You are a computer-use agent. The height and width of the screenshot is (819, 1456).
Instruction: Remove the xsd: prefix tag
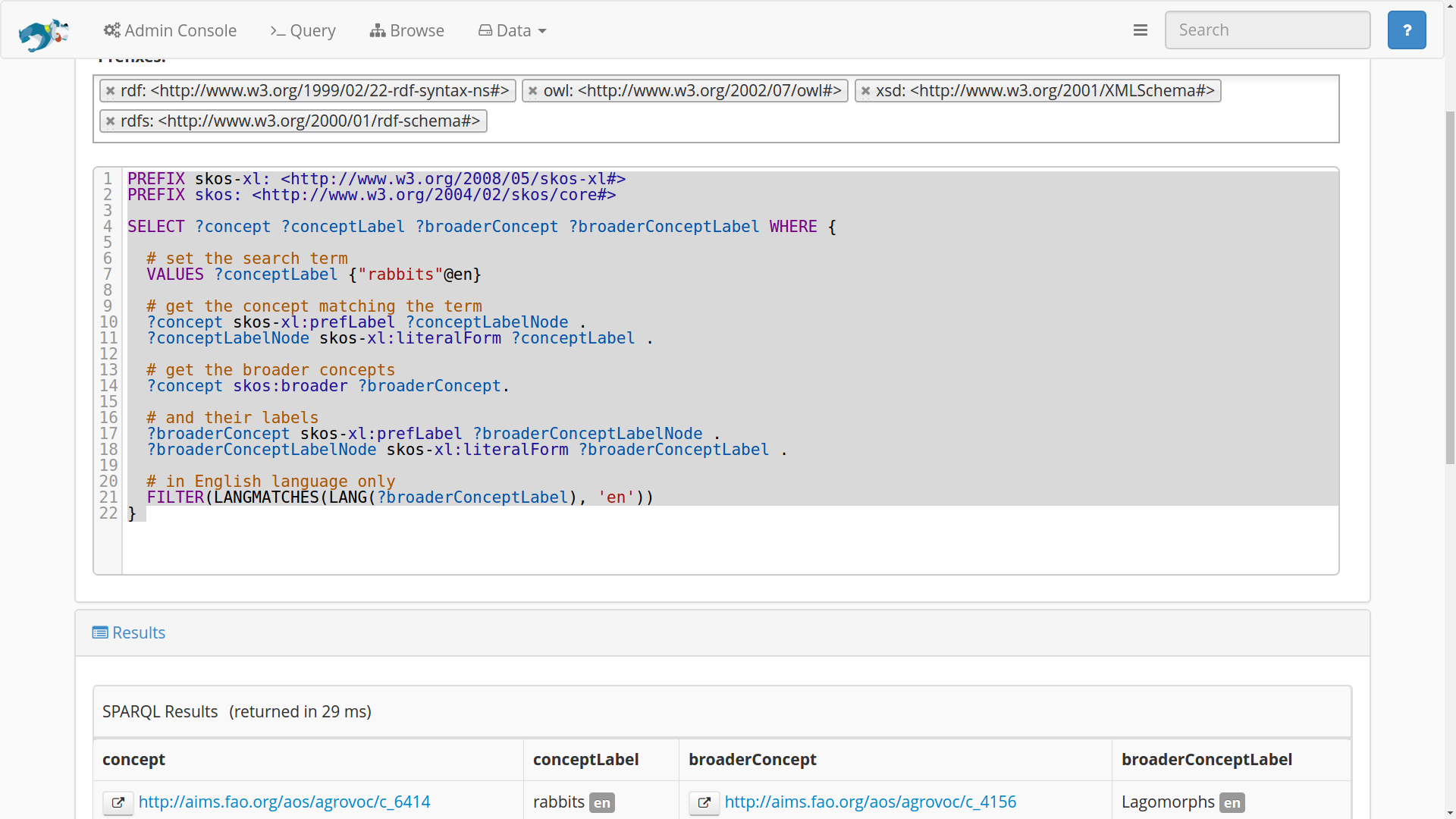tap(865, 91)
